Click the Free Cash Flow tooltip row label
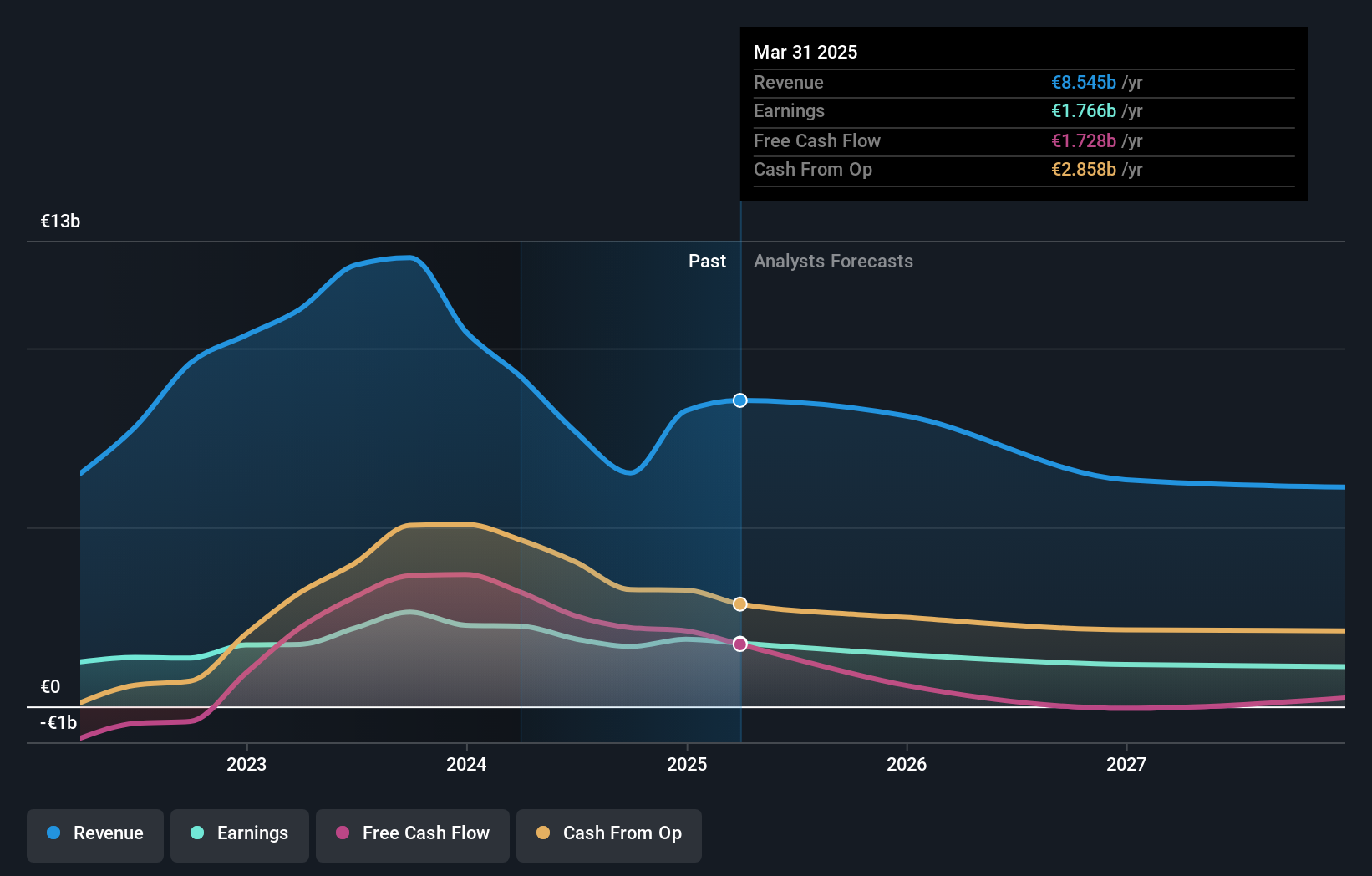1372x876 pixels. [x=817, y=140]
